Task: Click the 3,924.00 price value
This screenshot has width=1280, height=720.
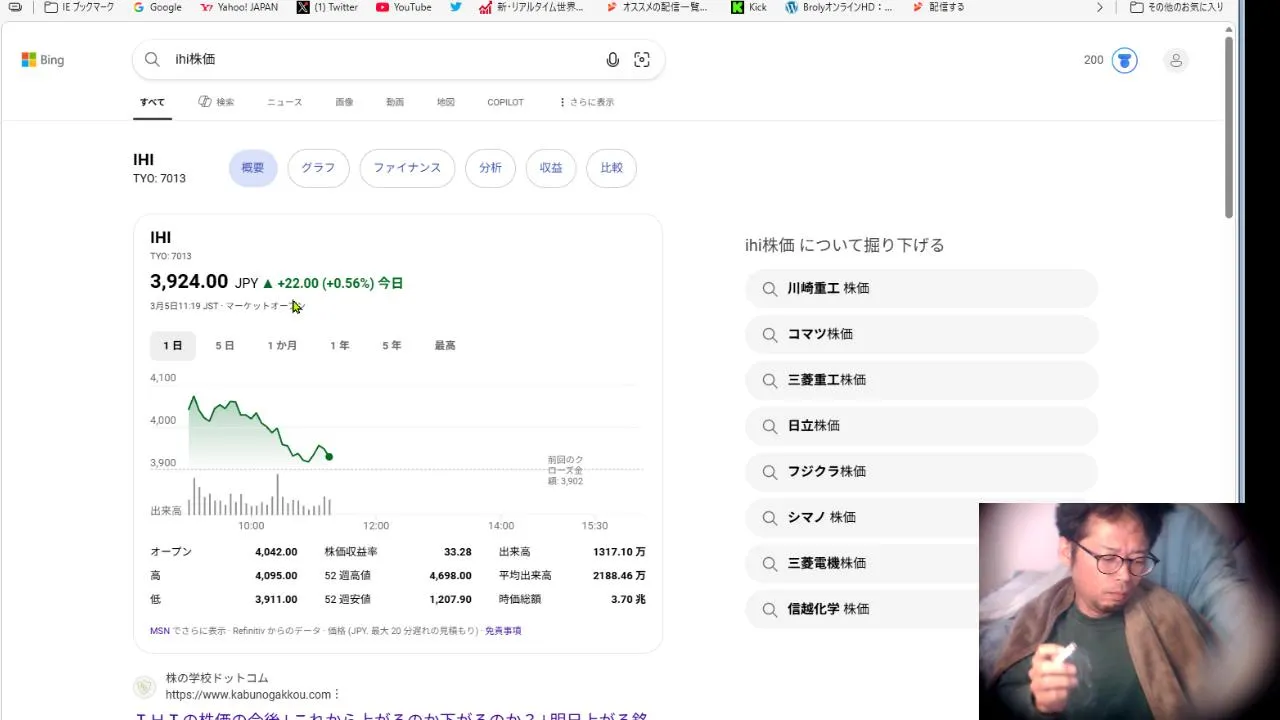Action: [x=189, y=282]
